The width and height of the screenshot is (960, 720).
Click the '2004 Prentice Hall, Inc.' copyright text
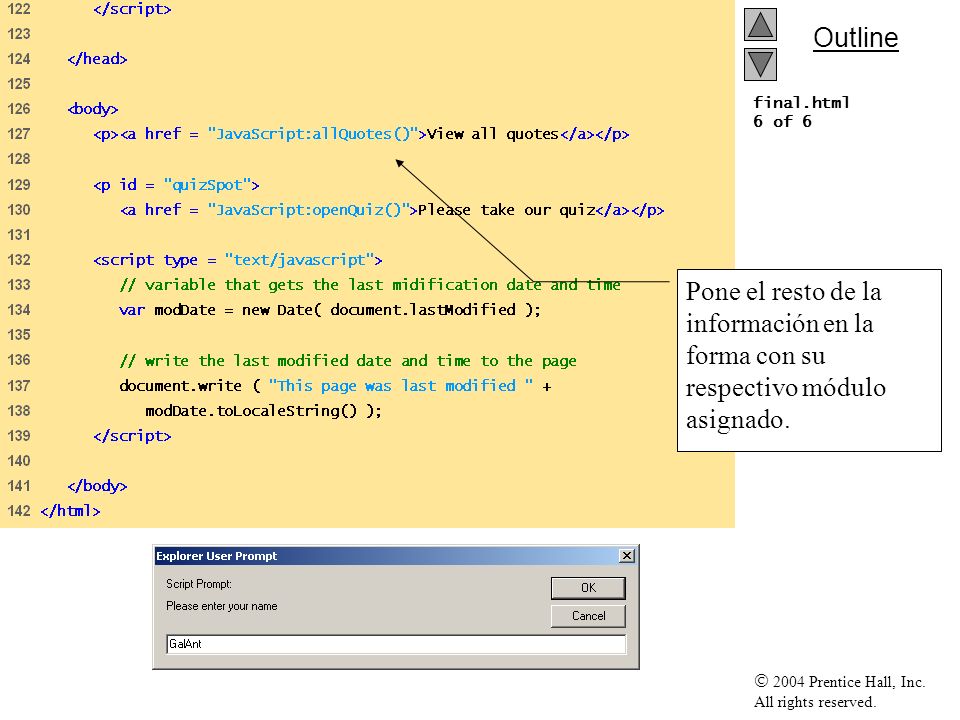tap(839, 681)
